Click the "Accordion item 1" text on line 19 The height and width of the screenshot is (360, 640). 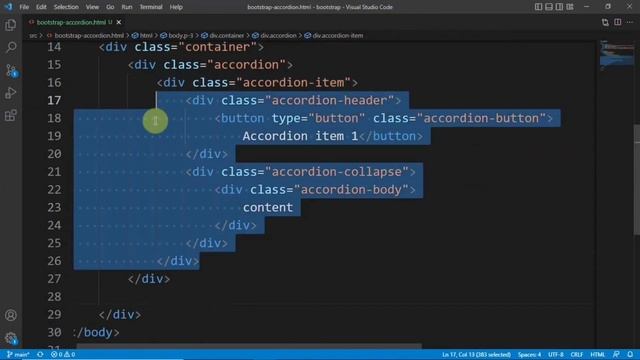pos(300,136)
